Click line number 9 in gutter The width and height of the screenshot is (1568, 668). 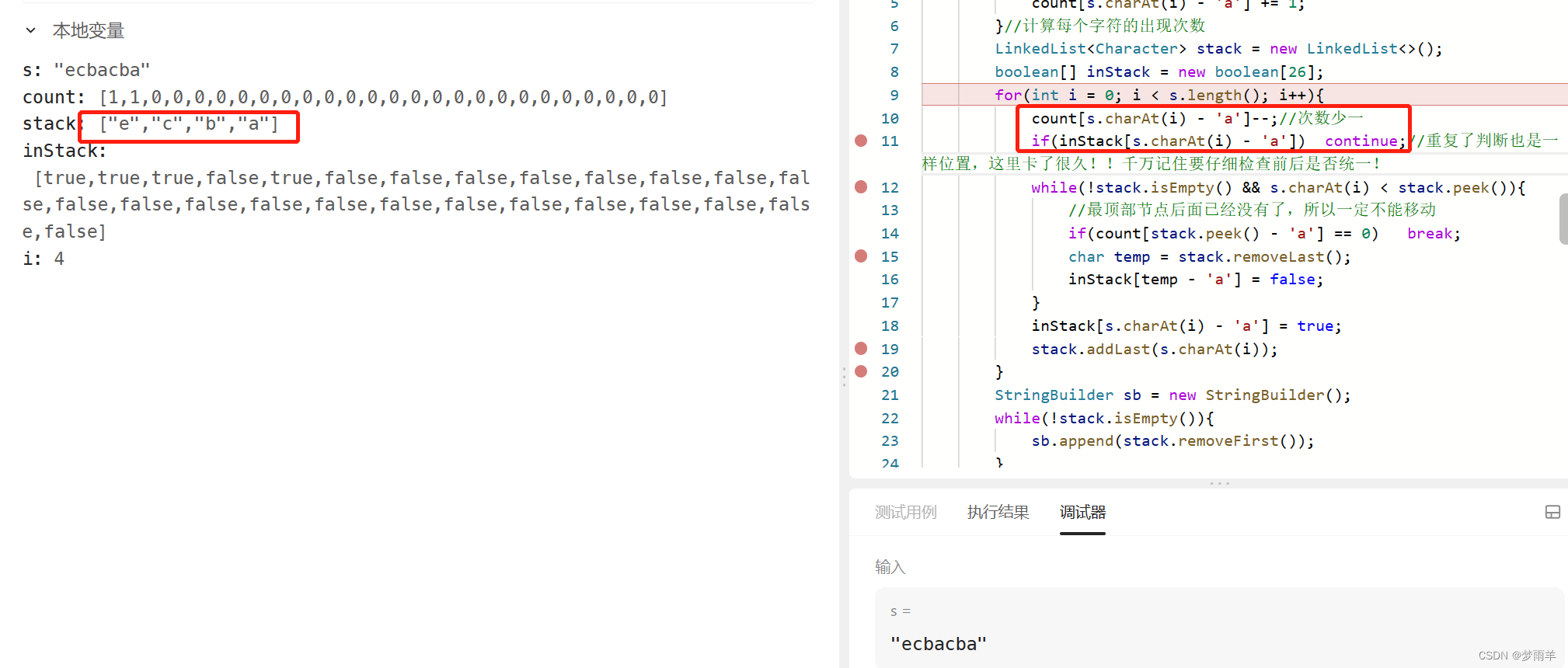point(894,95)
